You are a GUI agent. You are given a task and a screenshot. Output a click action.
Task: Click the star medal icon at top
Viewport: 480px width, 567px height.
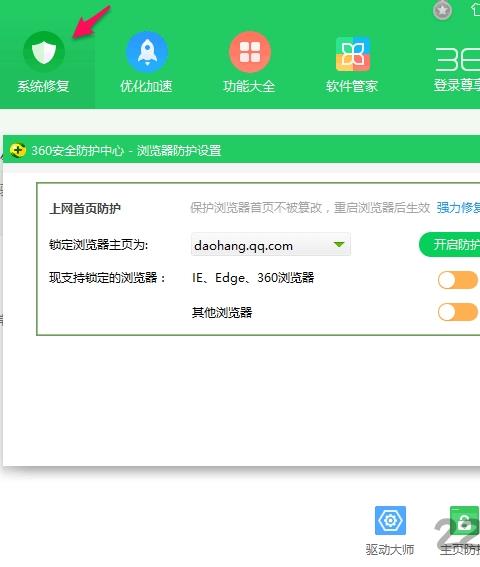pos(442,10)
